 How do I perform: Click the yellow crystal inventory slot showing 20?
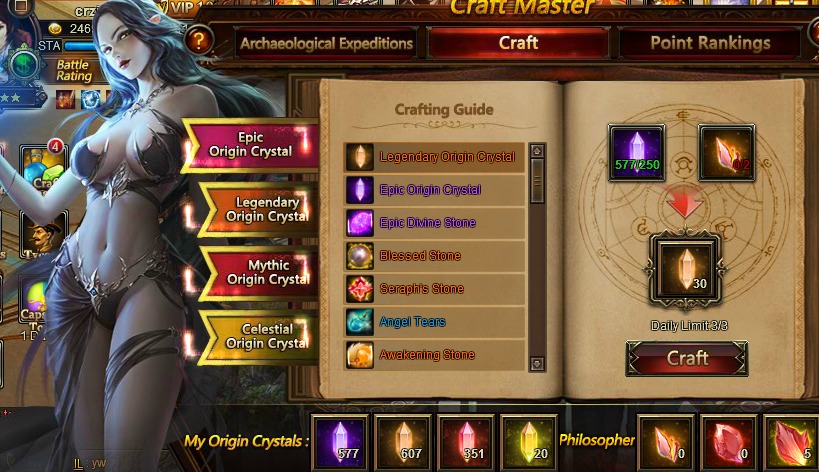click(529, 442)
